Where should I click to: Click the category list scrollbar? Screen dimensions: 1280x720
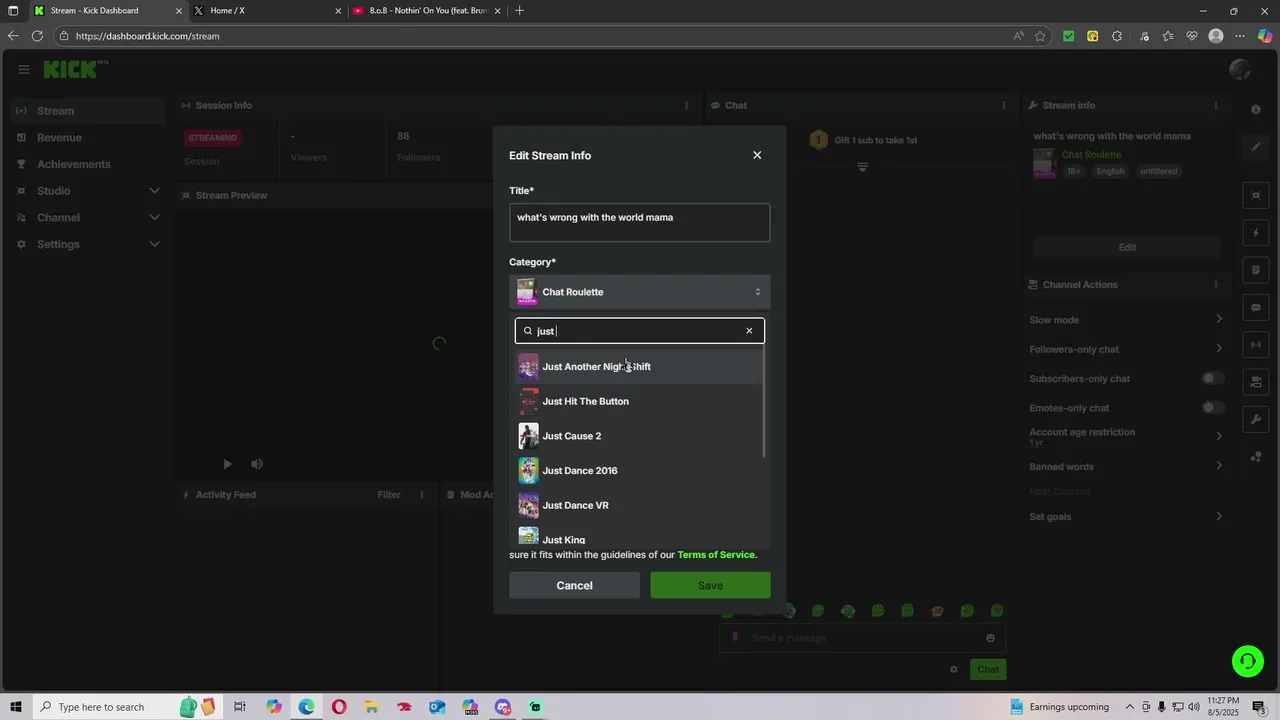764,403
